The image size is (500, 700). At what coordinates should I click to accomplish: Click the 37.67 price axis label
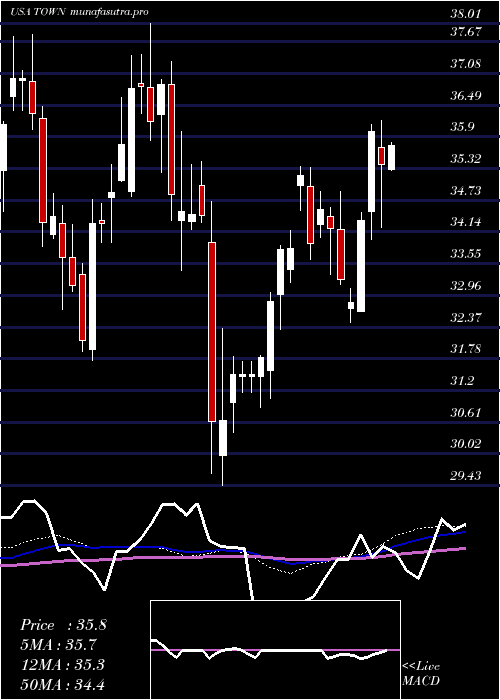pos(466,32)
